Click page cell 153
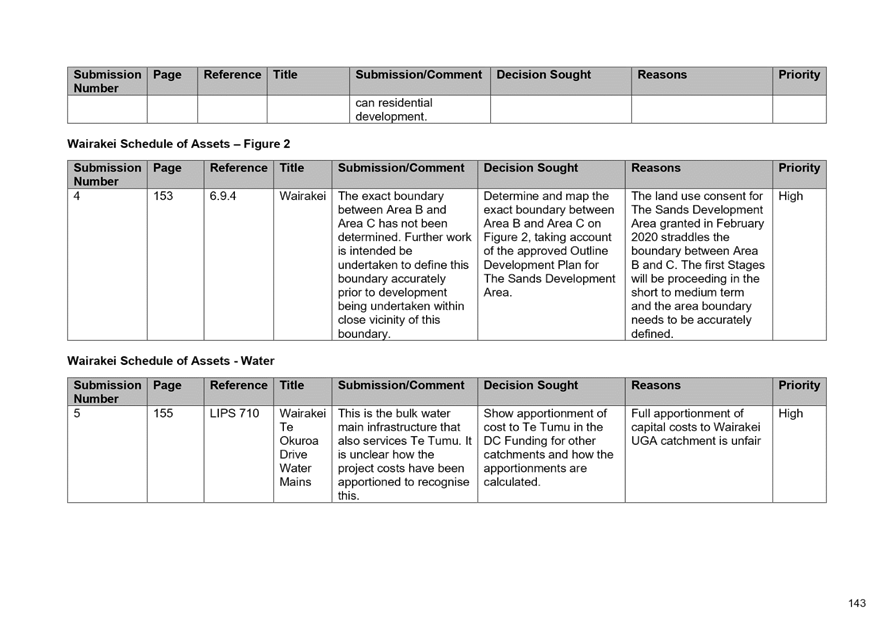Screen dimensions: 894x626 click(x=176, y=265)
